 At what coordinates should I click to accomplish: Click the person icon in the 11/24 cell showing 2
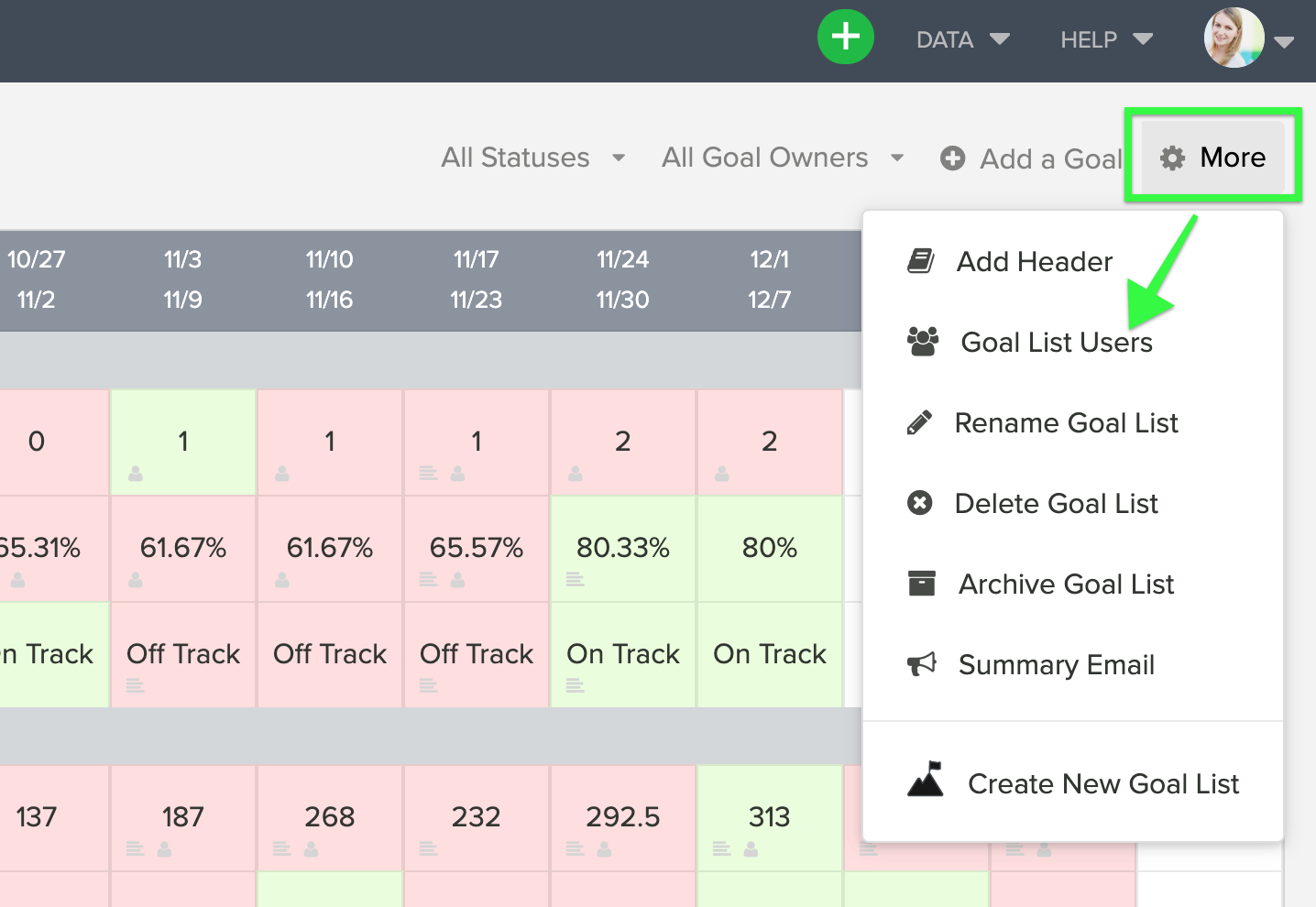576,474
